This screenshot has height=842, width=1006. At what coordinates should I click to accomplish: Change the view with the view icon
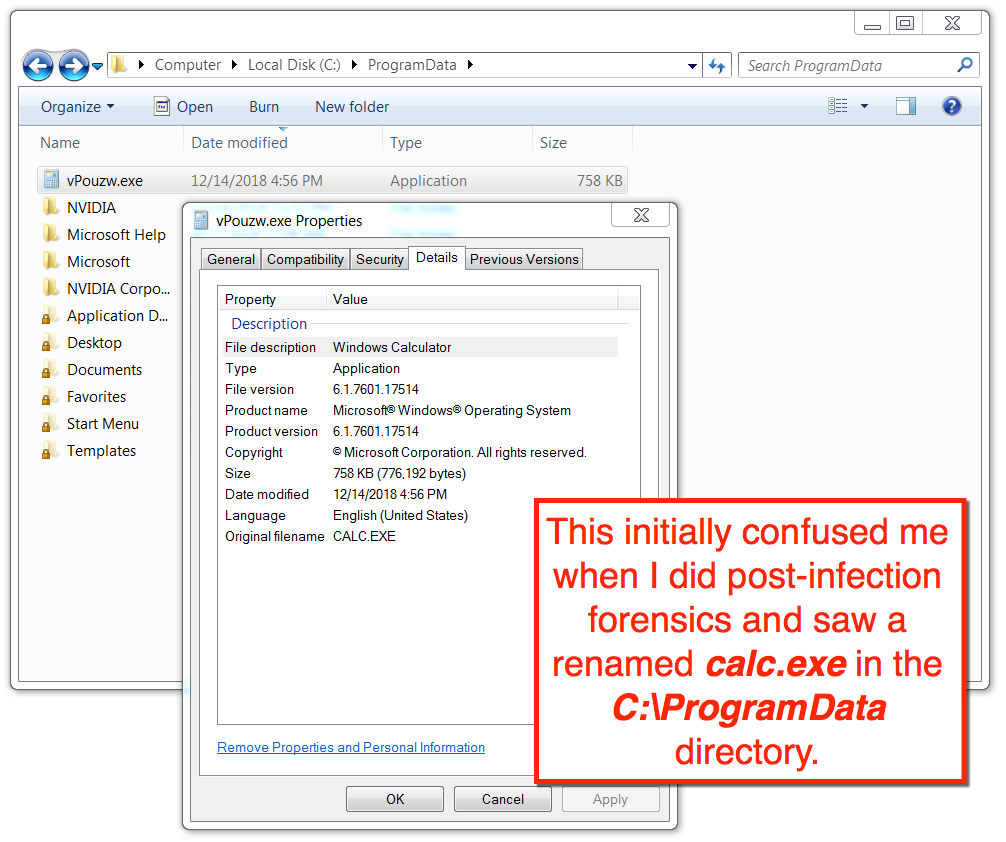click(837, 106)
